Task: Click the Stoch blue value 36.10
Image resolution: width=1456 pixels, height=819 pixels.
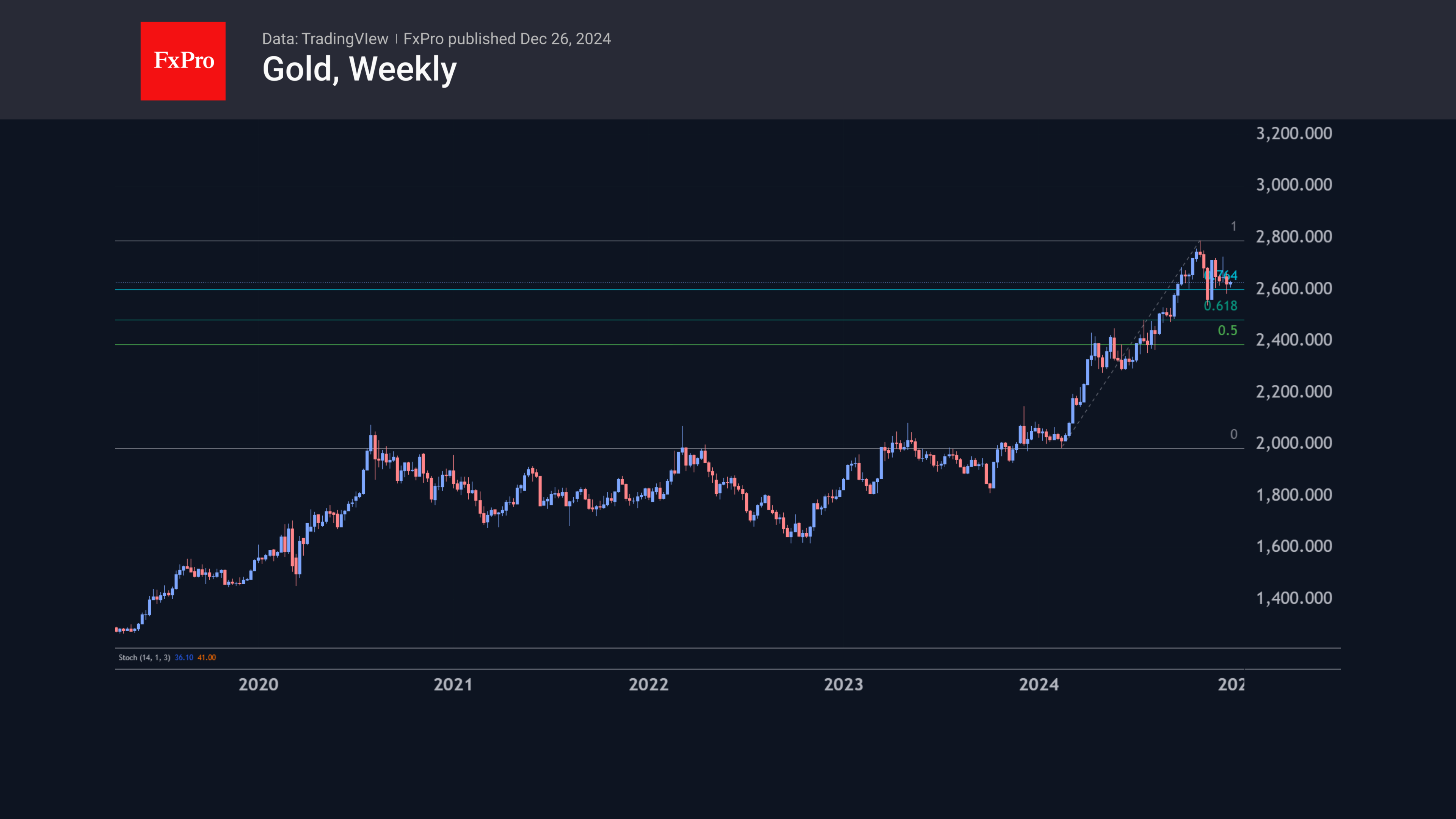Action: tap(184, 657)
